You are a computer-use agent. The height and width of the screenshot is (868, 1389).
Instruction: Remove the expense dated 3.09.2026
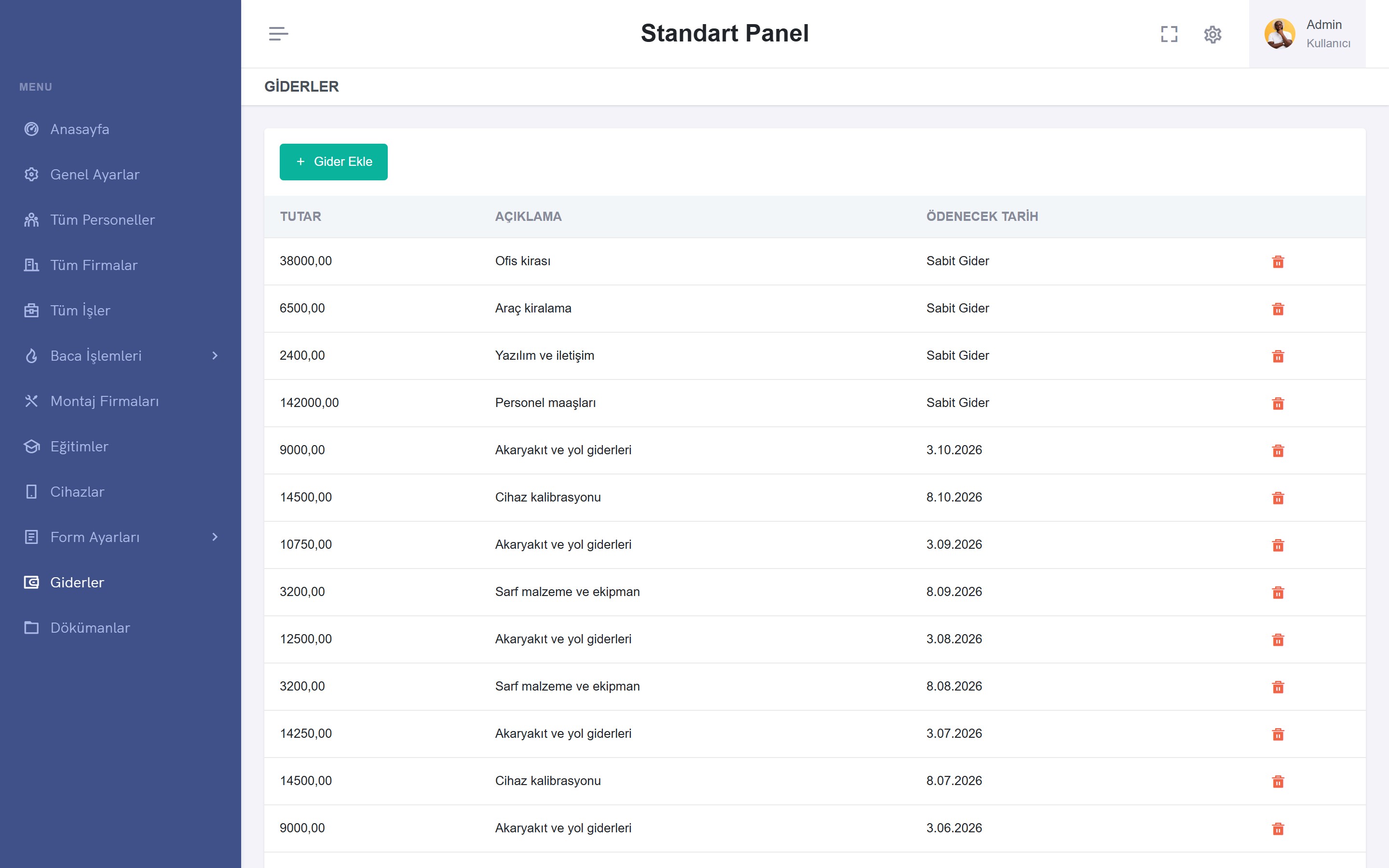1278,545
